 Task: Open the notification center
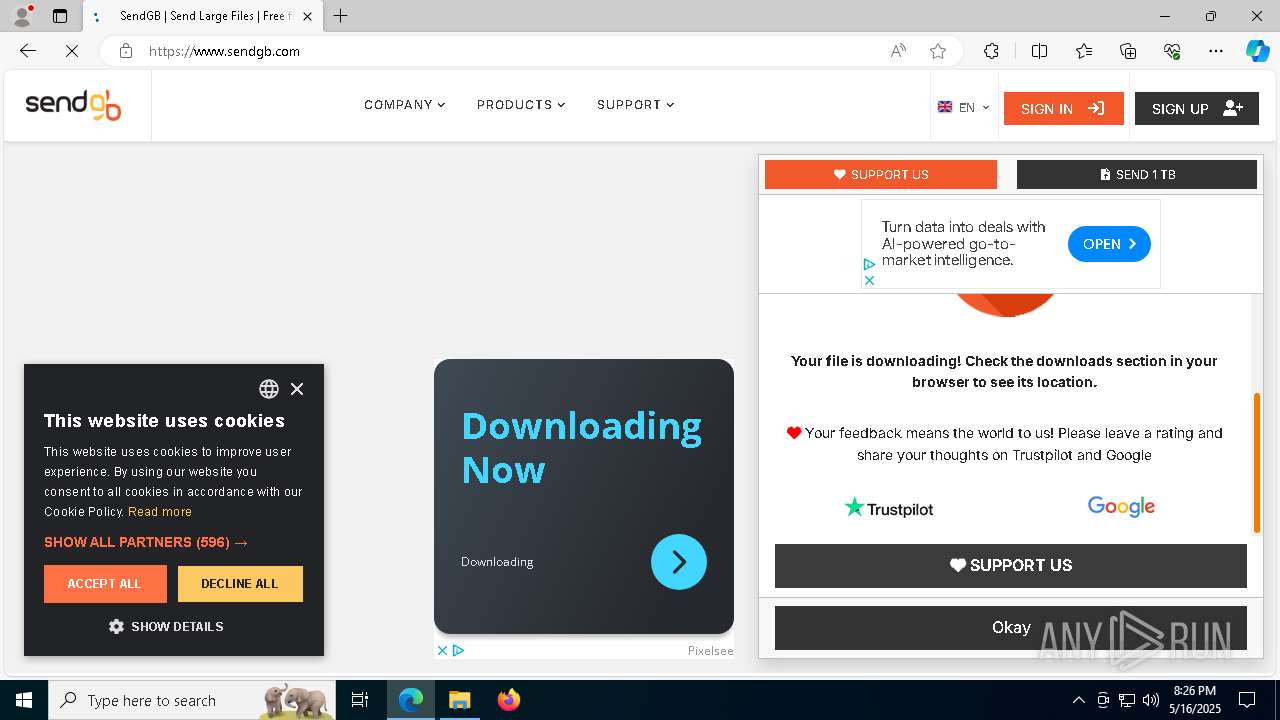pos(1247,700)
